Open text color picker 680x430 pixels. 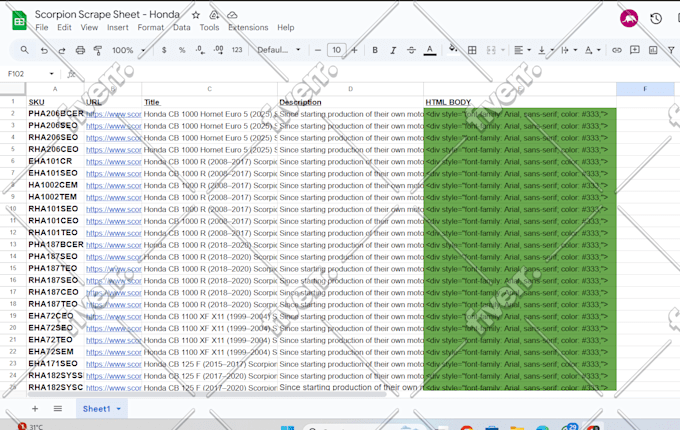click(x=430, y=50)
